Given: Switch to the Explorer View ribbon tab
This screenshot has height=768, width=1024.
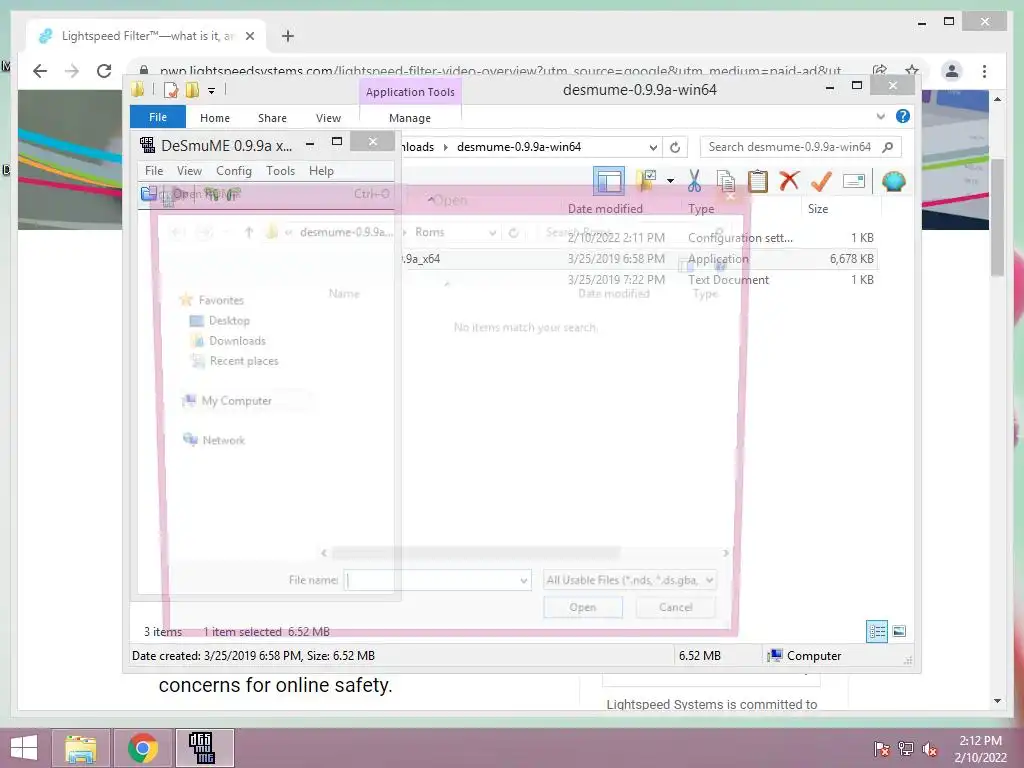Looking at the screenshot, I should click(328, 118).
